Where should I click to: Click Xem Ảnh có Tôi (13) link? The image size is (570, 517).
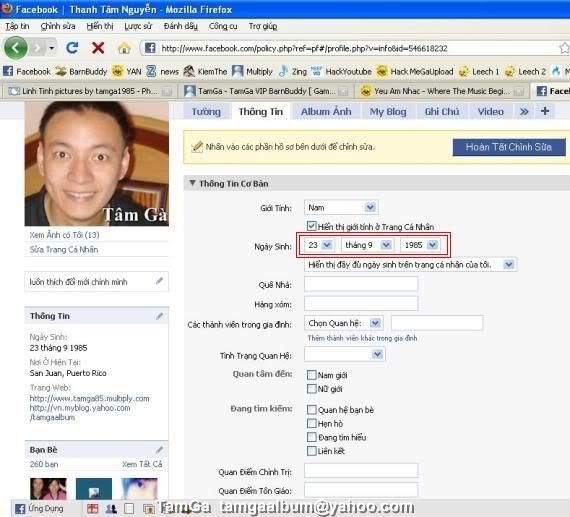(64, 235)
